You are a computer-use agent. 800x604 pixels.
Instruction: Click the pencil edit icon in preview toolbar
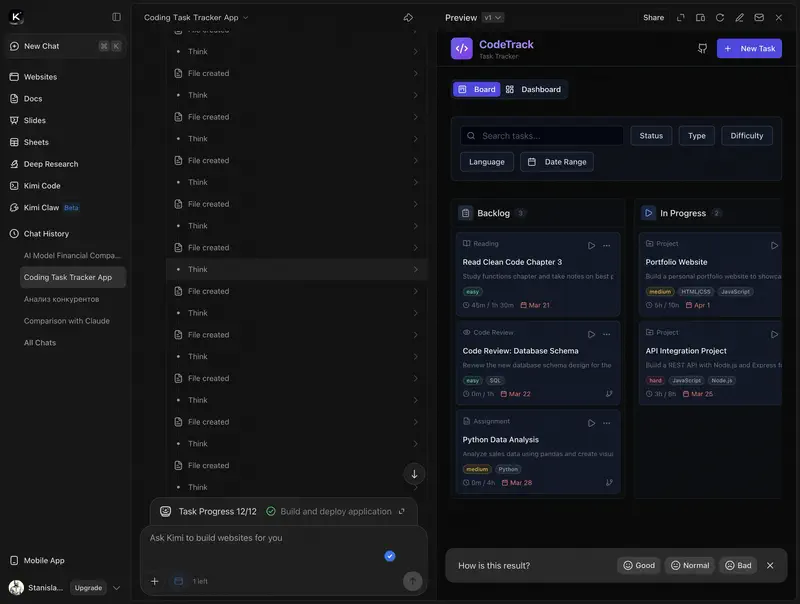(740, 17)
